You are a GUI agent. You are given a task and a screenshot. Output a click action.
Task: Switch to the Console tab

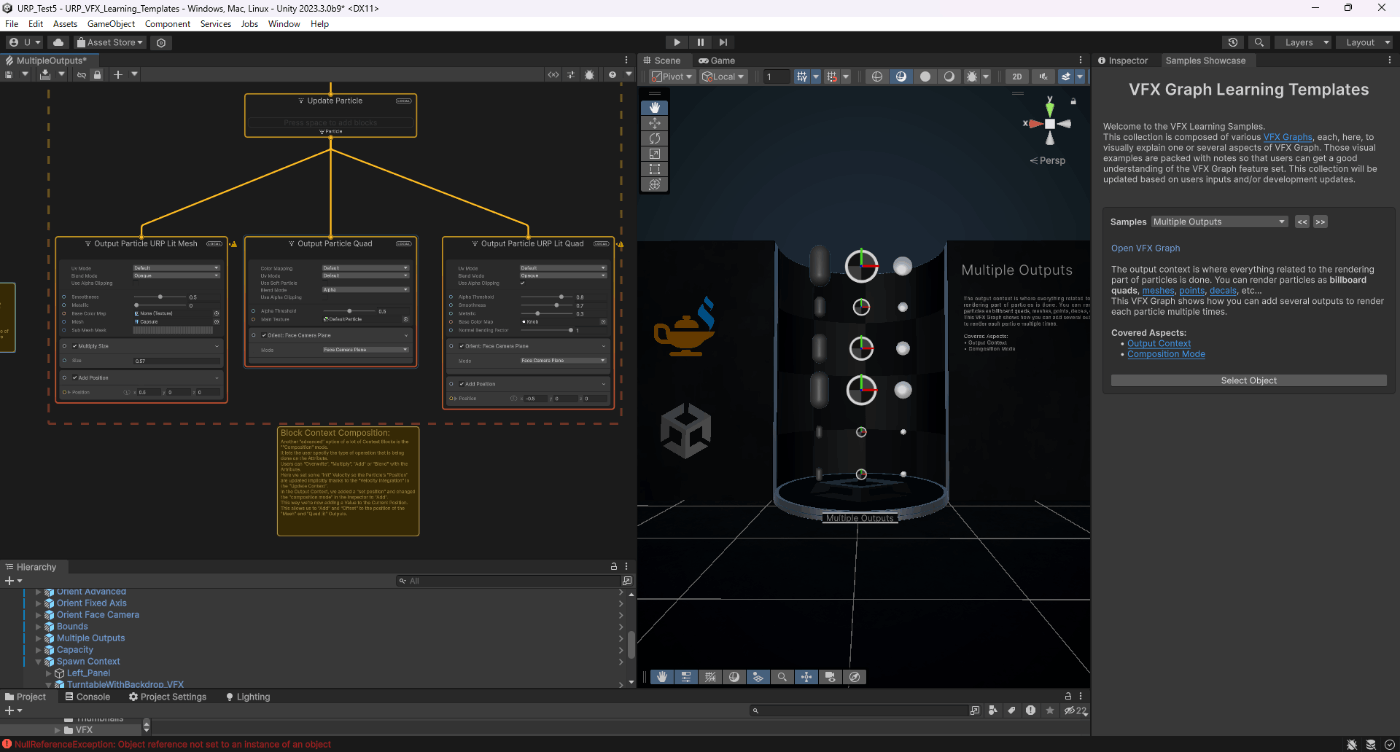click(x=87, y=697)
